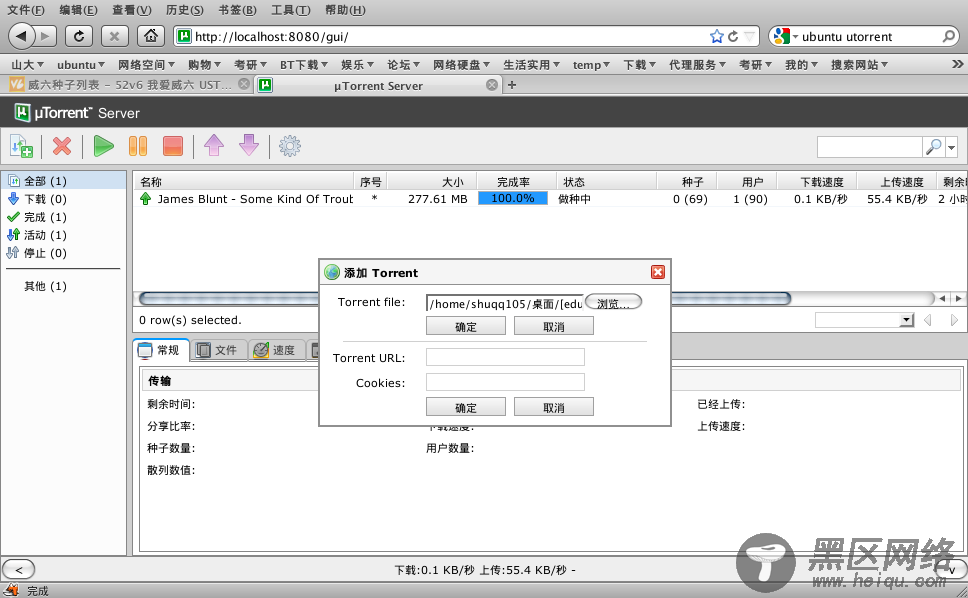Open search engine selector Google icon
968x598 pixels.
click(x=785, y=36)
